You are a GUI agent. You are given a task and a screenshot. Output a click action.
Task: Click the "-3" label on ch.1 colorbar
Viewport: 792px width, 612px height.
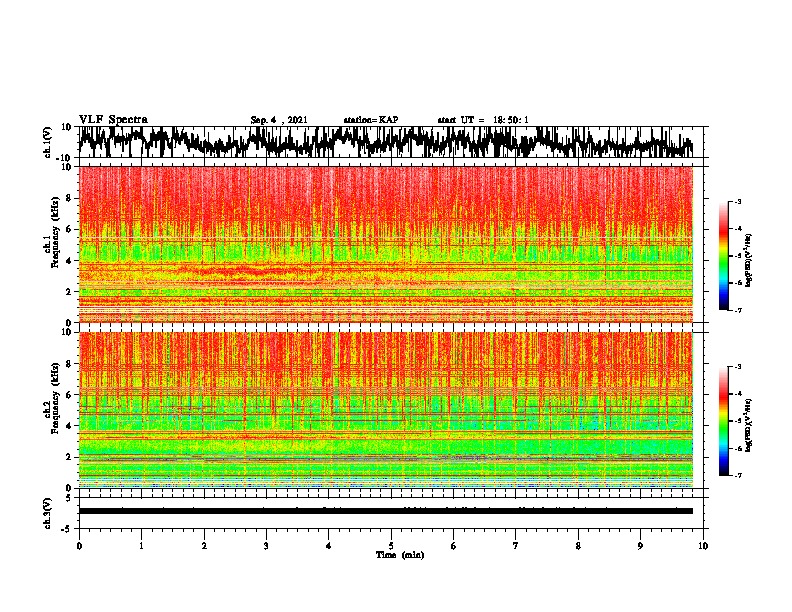coord(737,202)
